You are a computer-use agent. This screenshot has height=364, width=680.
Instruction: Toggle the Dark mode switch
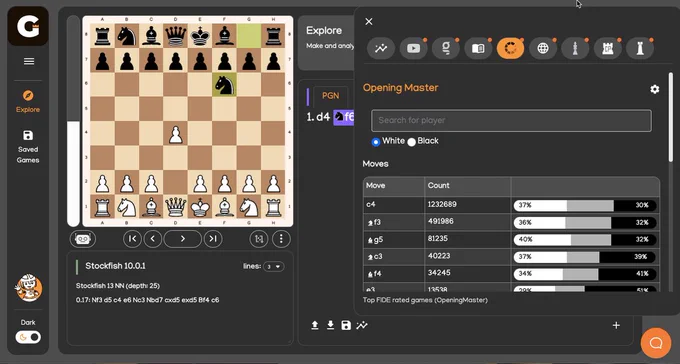(28, 337)
